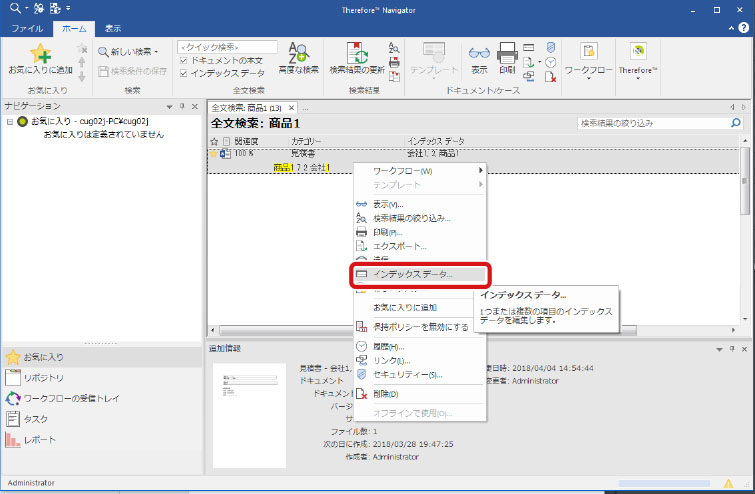Click 新しい検索 button in ribbon
The image size is (755, 494).
click(128, 51)
